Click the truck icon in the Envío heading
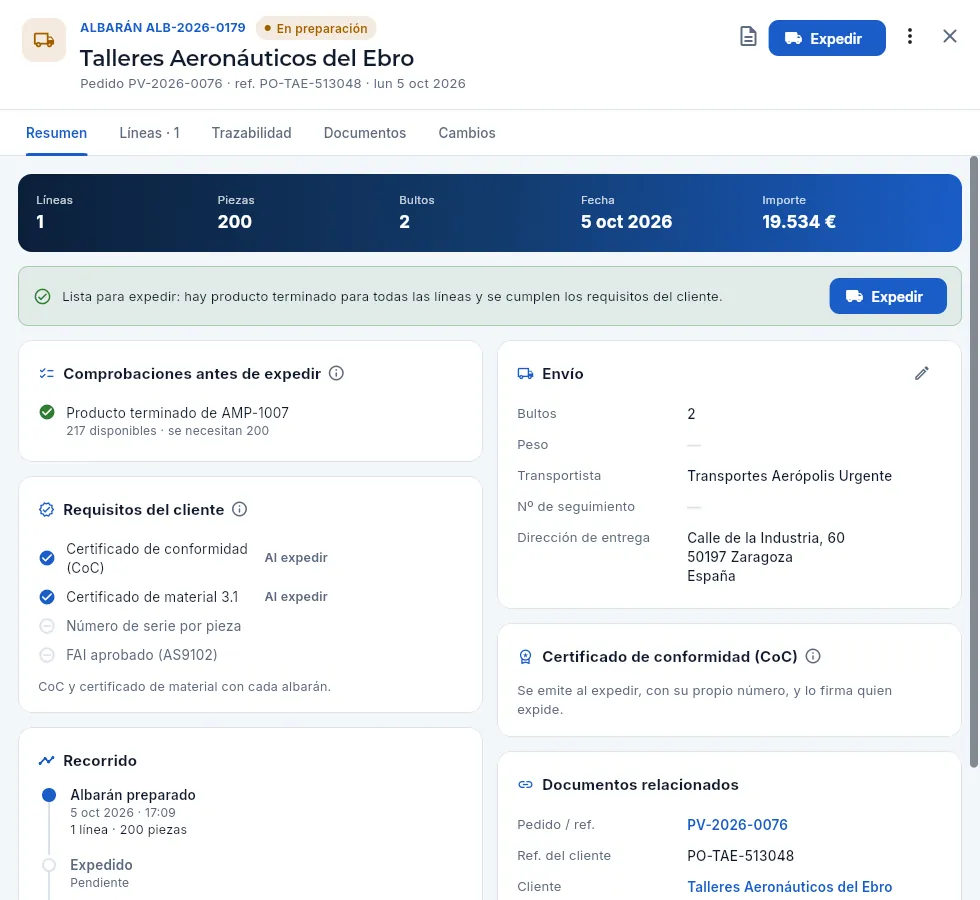 [526, 374]
